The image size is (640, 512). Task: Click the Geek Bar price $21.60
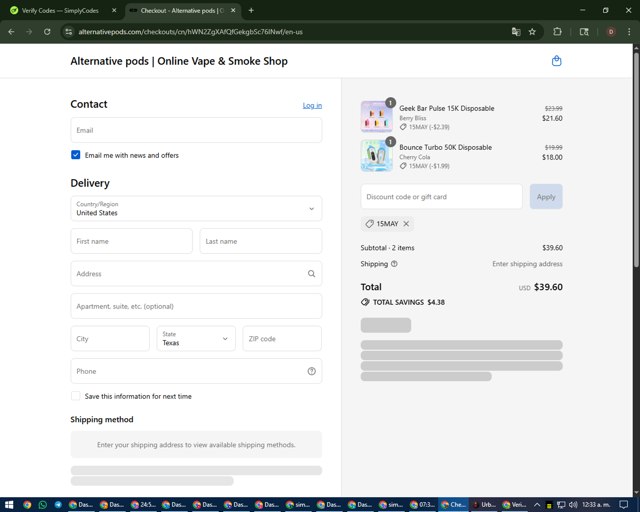pos(552,118)
